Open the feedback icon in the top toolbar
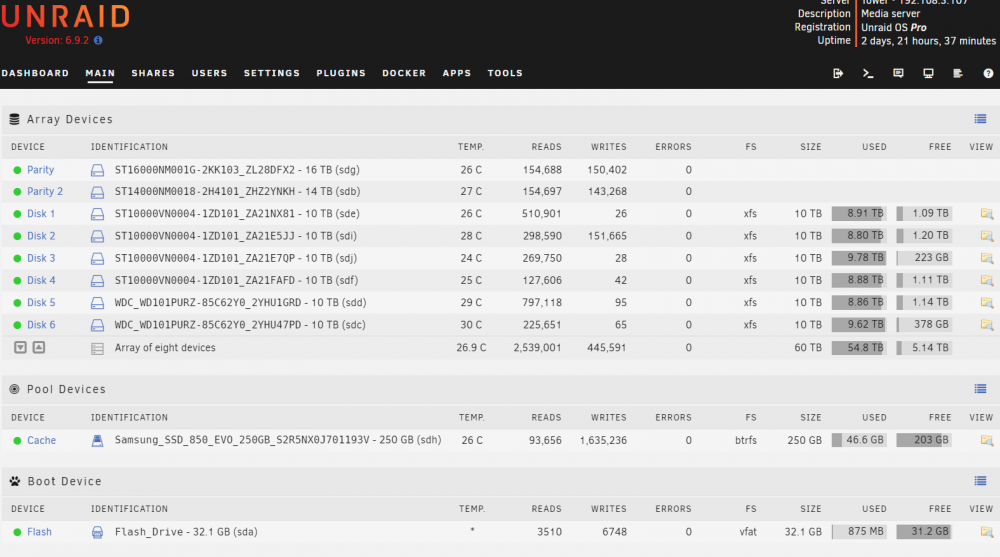 click(898, 73)
